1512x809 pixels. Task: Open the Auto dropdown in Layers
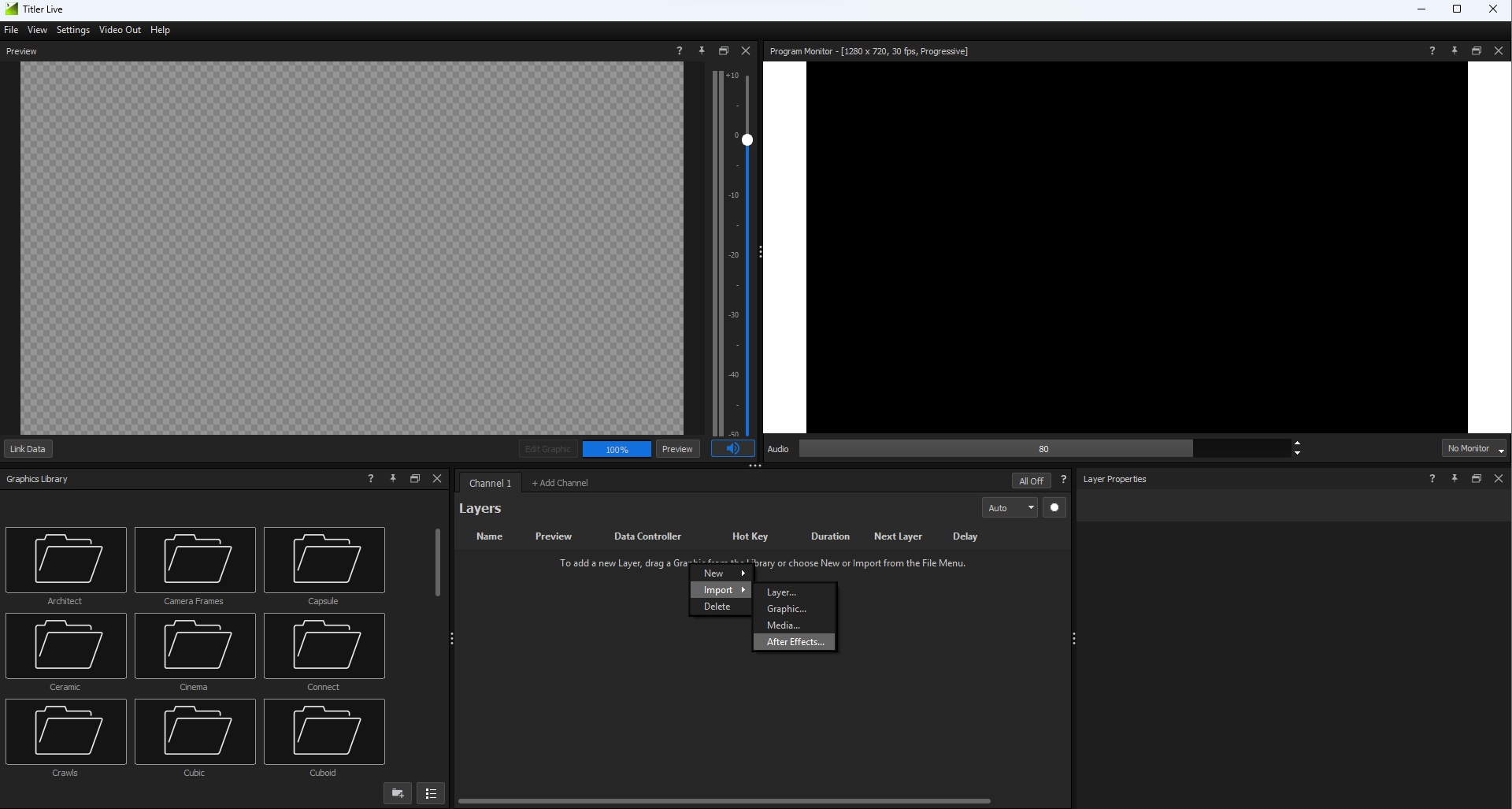(x=1010, y=508)
